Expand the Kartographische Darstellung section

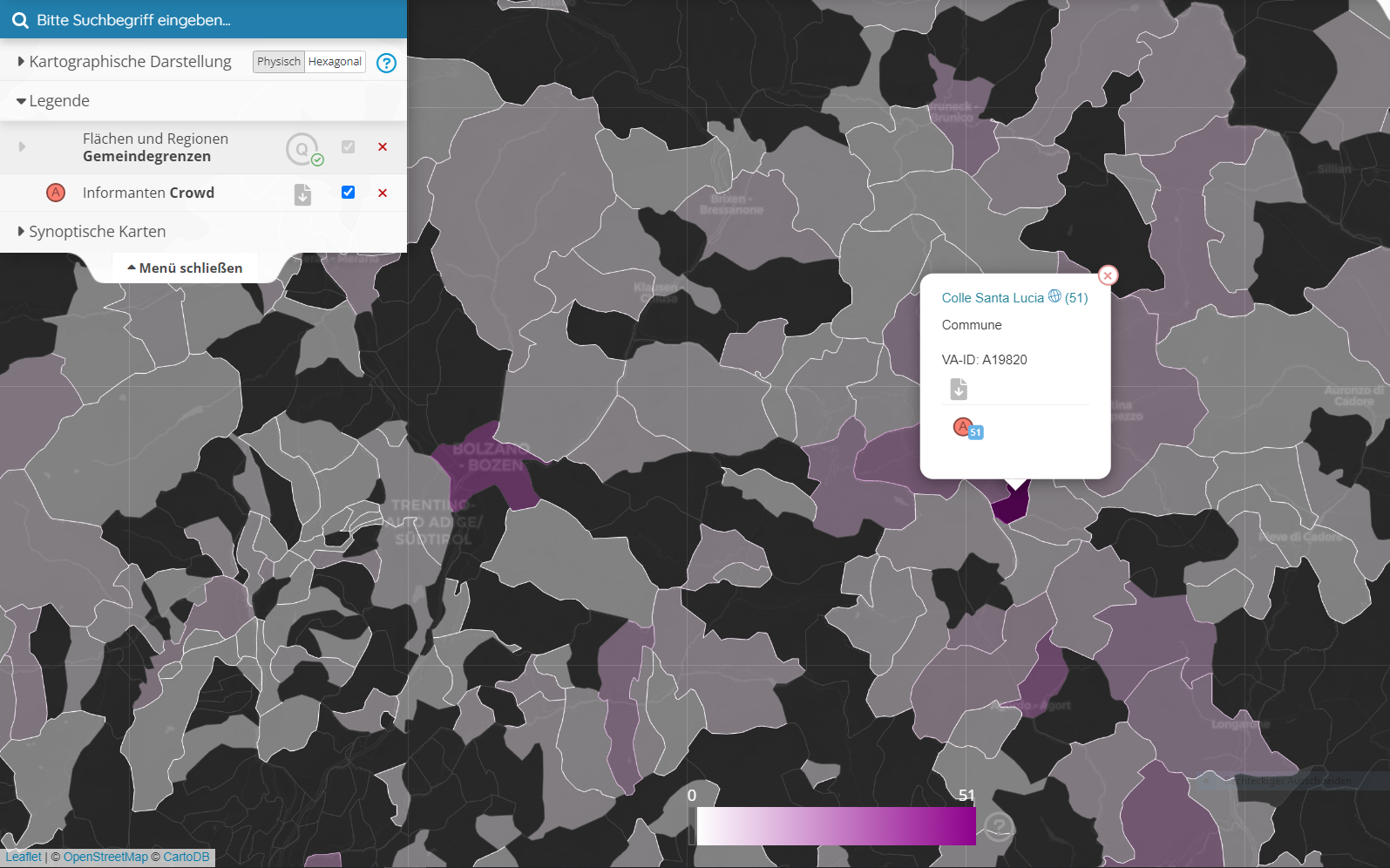pyautogui.click(x=130, y=62)
